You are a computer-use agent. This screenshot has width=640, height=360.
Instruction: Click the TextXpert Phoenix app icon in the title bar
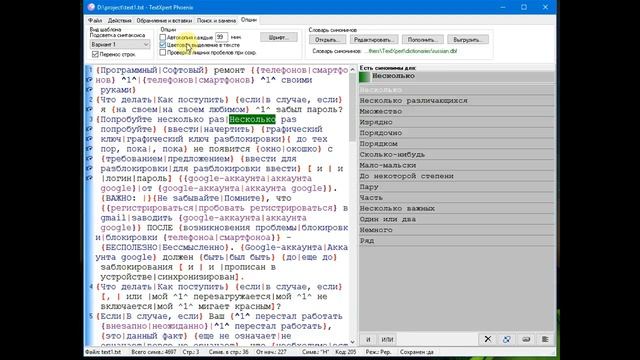pos(91,7)
